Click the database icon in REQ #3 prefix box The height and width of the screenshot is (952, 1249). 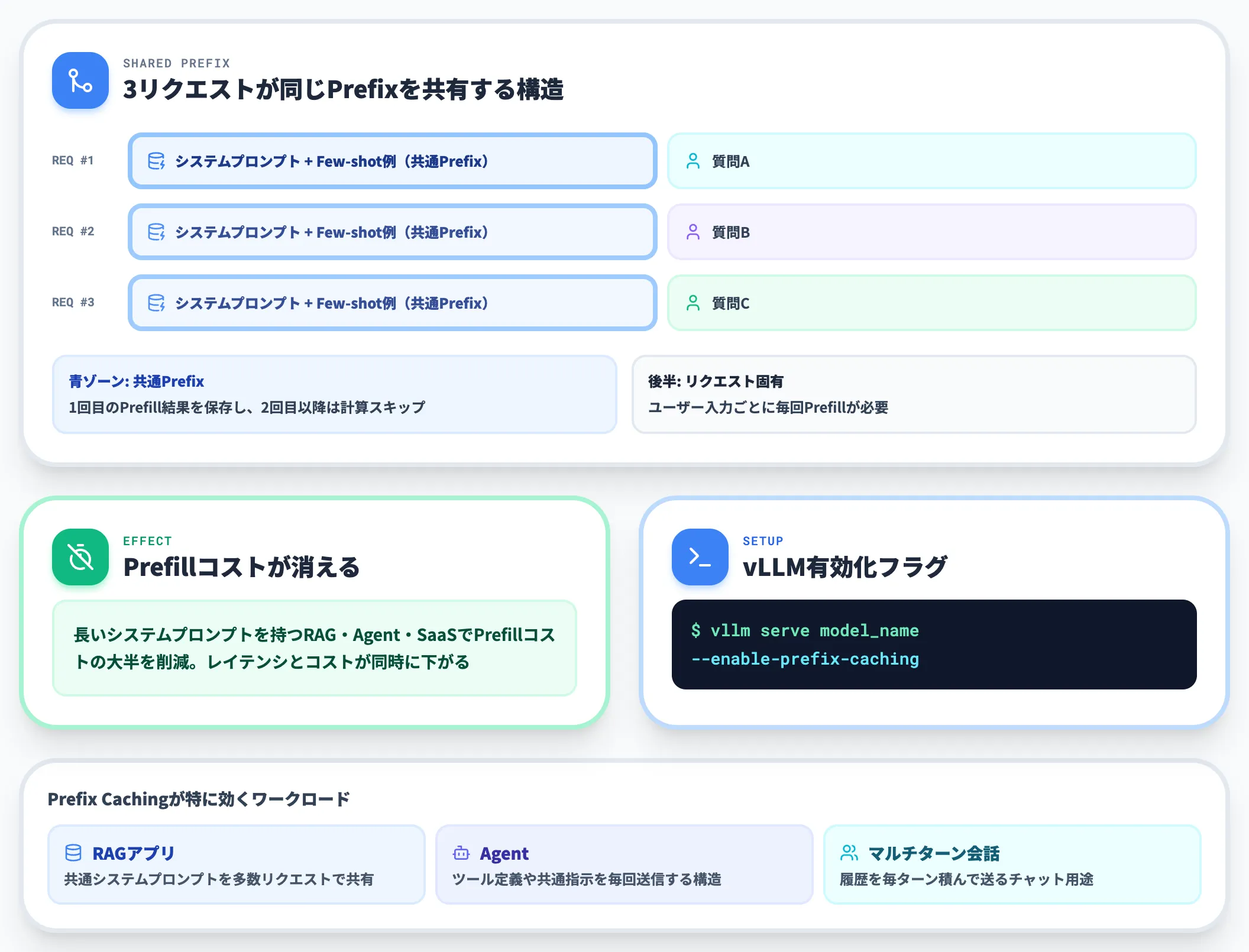[156, 303]
